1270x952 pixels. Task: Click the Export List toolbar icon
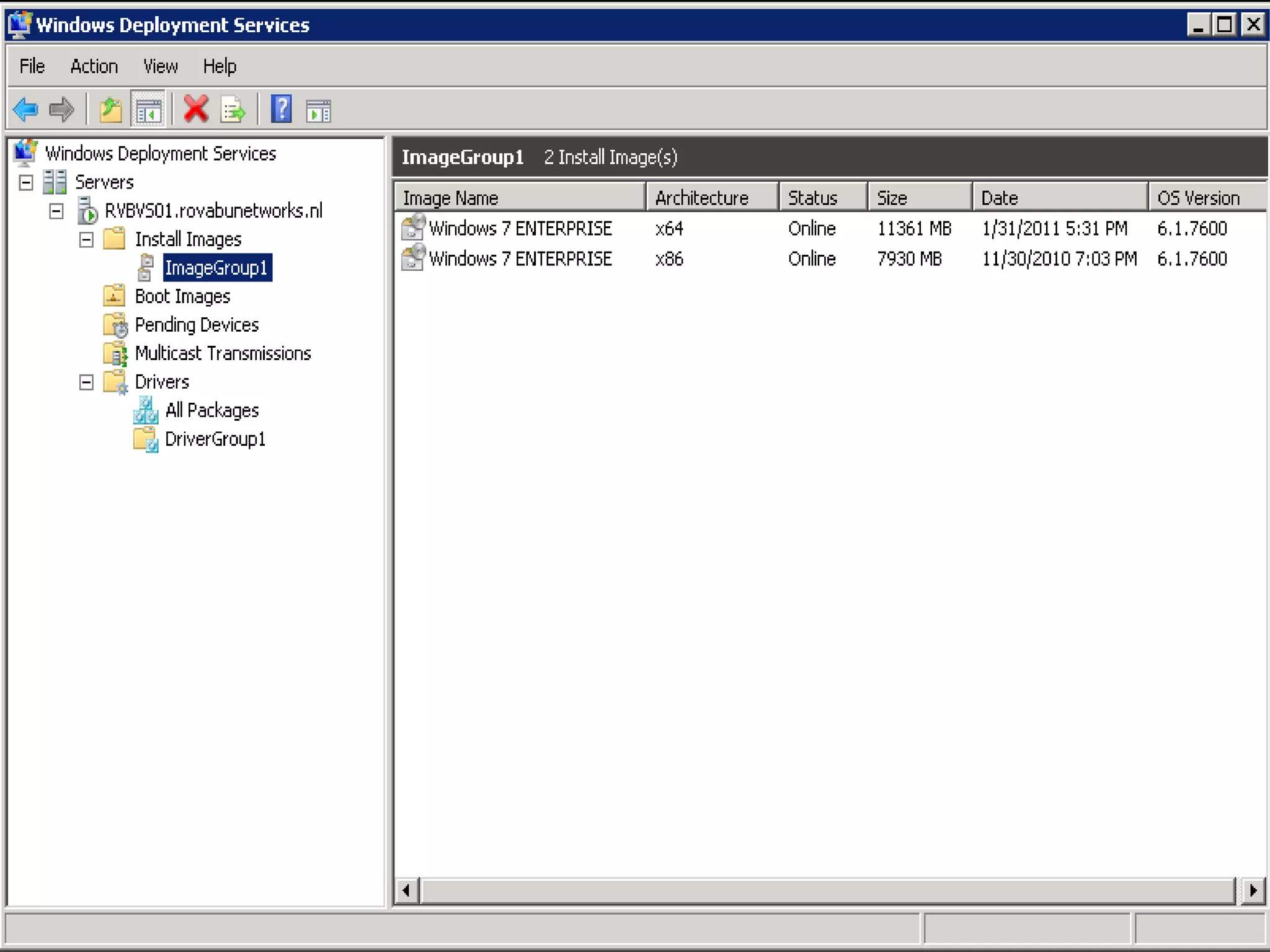coord(233,110)
